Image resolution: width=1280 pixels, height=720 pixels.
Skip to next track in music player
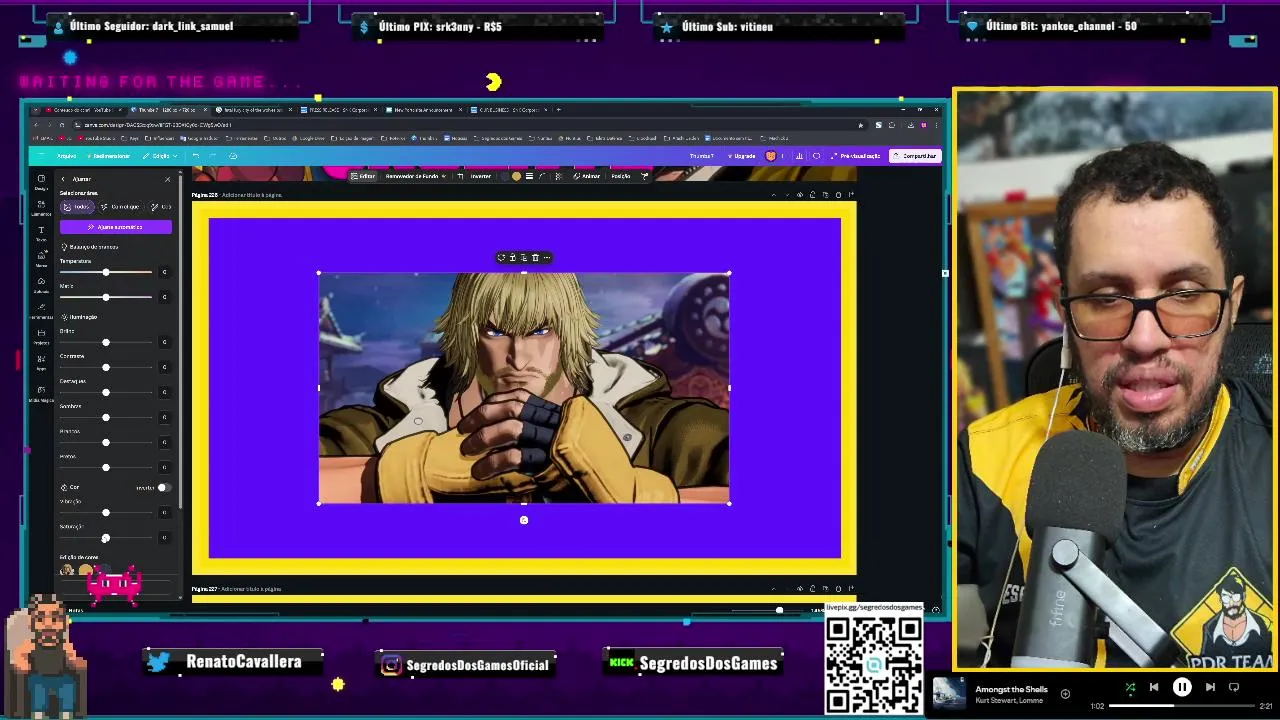1210,687
